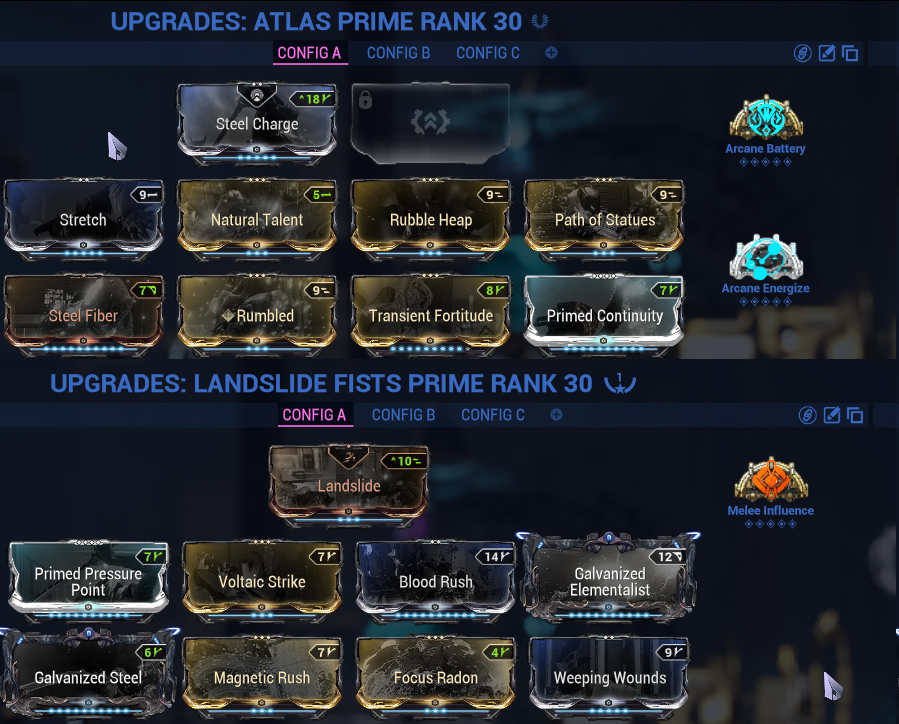Select the Weeping Wounds mod card

609,676
